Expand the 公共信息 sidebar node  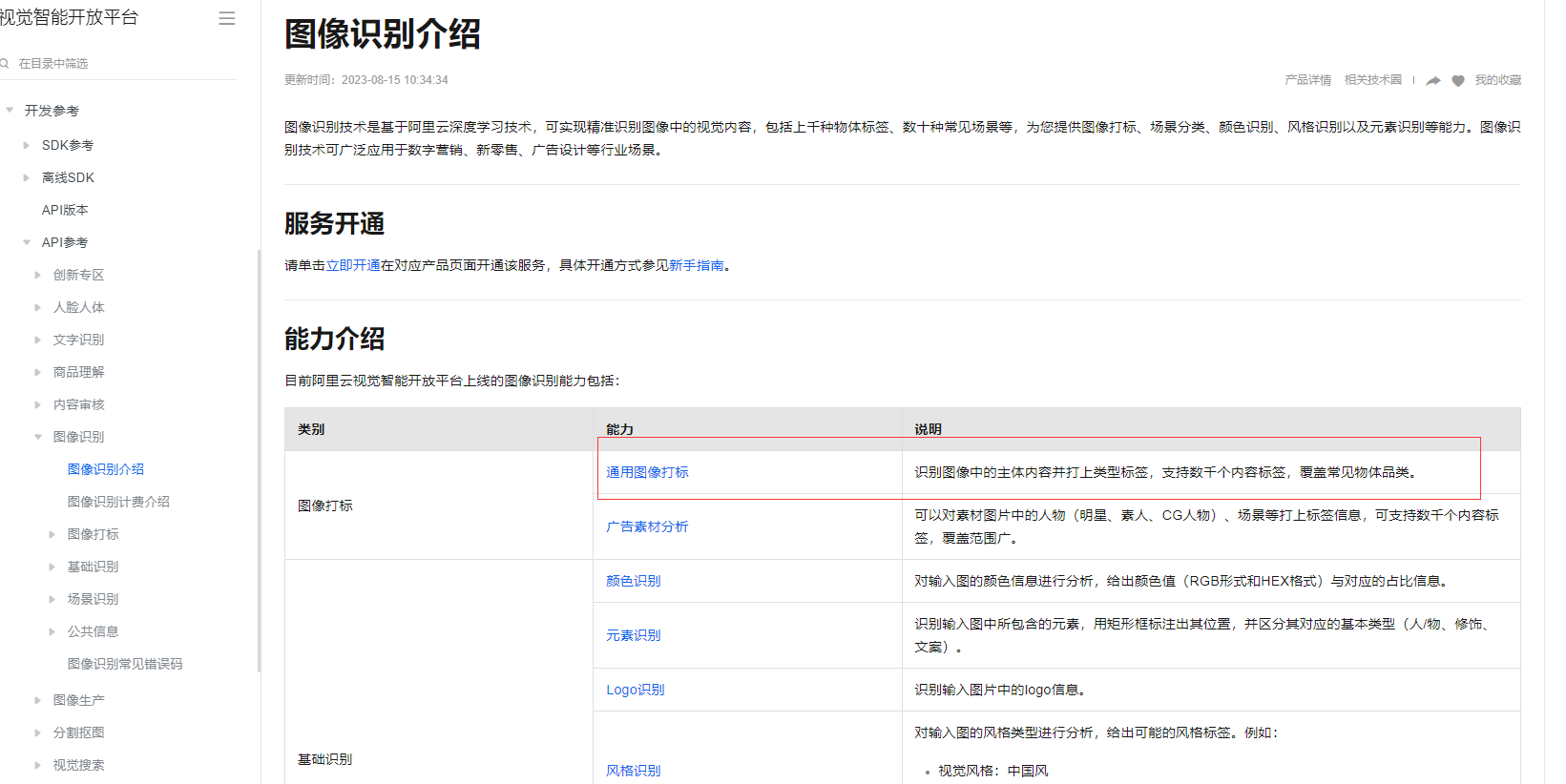pyautogui.click(x=52, y=631)
